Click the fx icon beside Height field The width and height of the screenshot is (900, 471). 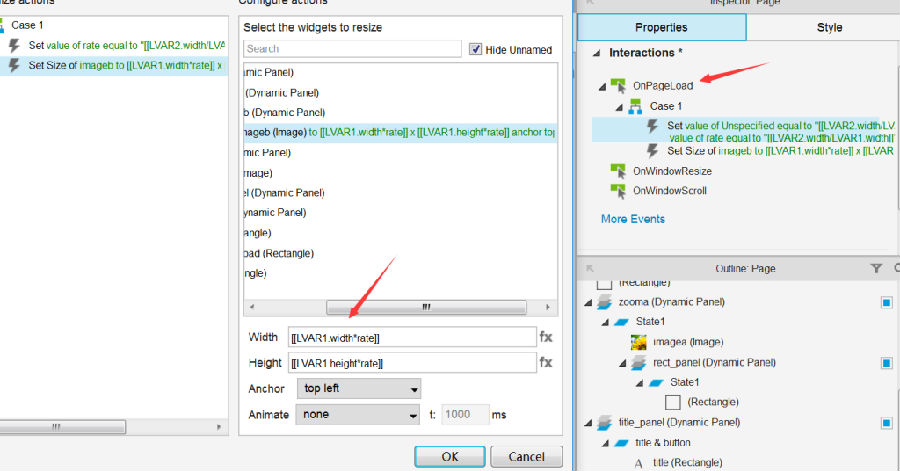pos(546,363)
